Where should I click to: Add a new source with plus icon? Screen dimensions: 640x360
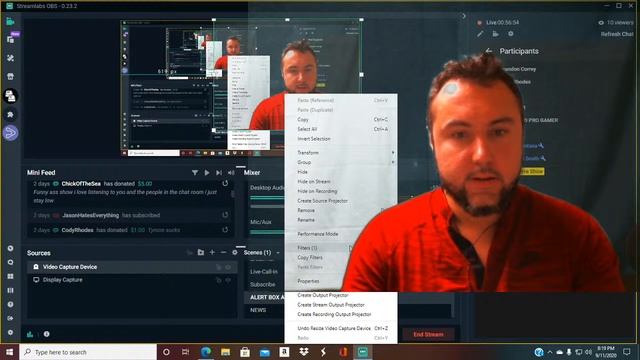(x=212, y=253)
